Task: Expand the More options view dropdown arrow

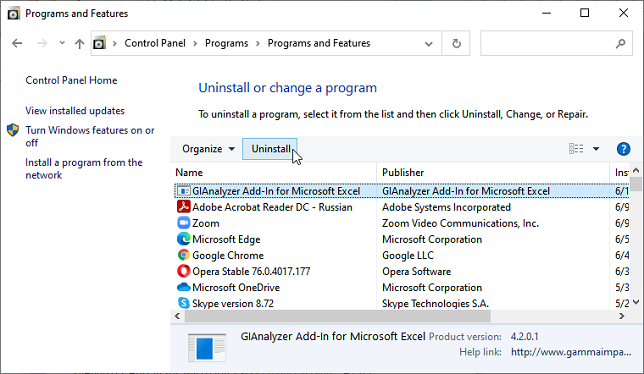Action: (x=596, y=149)
